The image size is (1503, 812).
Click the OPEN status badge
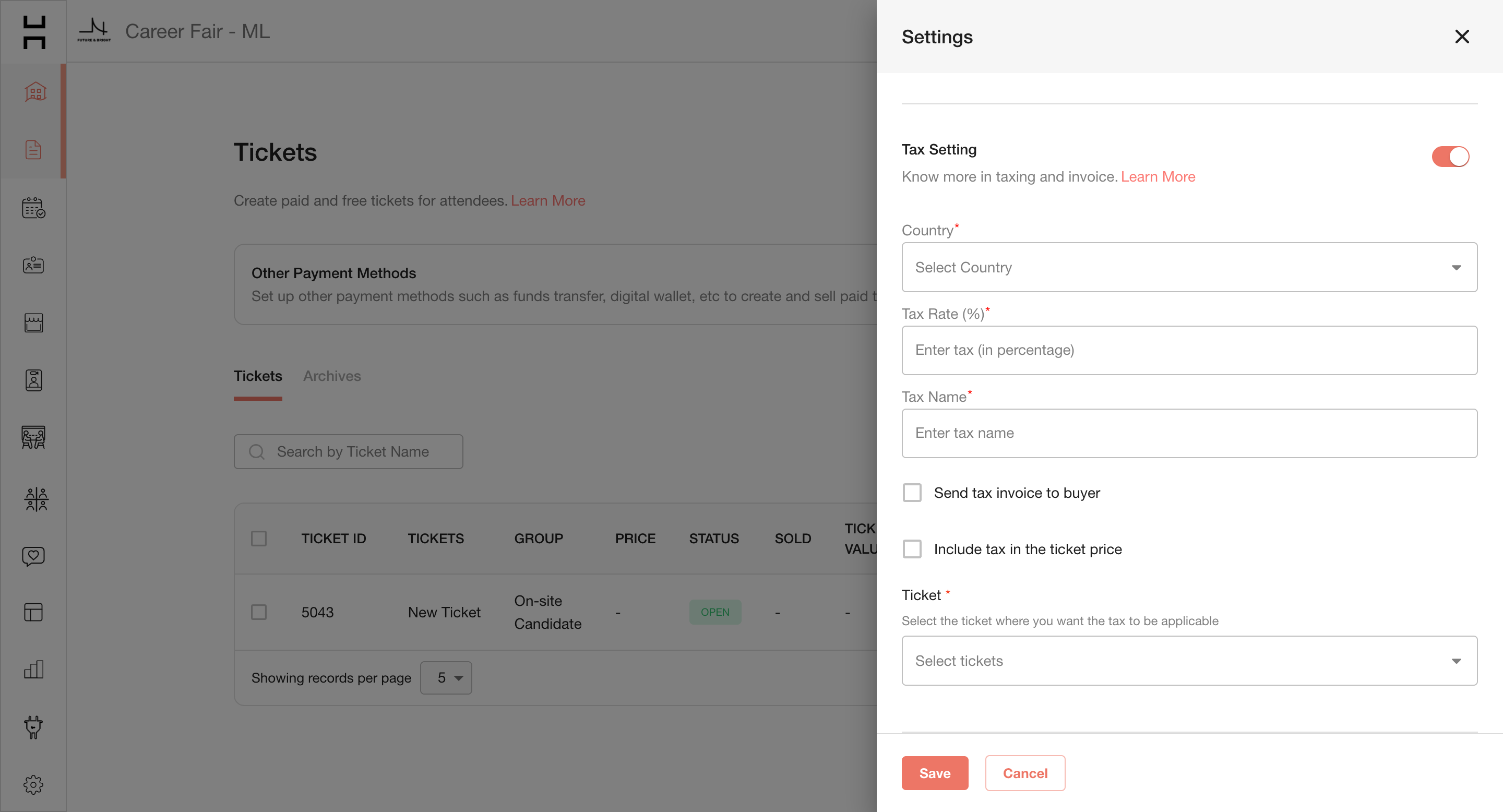click(x=715, y=612)
